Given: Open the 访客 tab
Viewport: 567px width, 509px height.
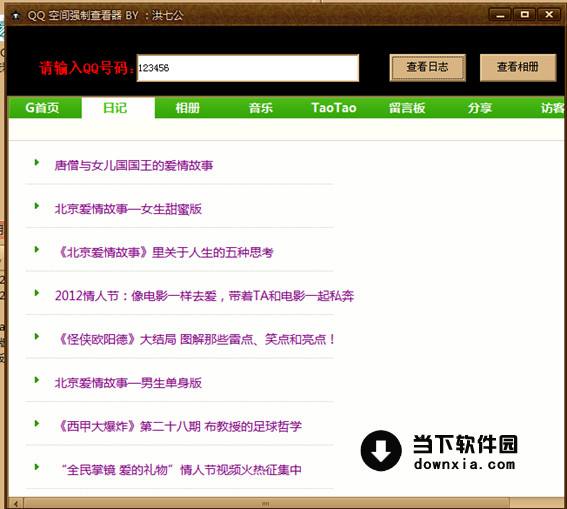Looking at the screenshot, I should [552, 108].
